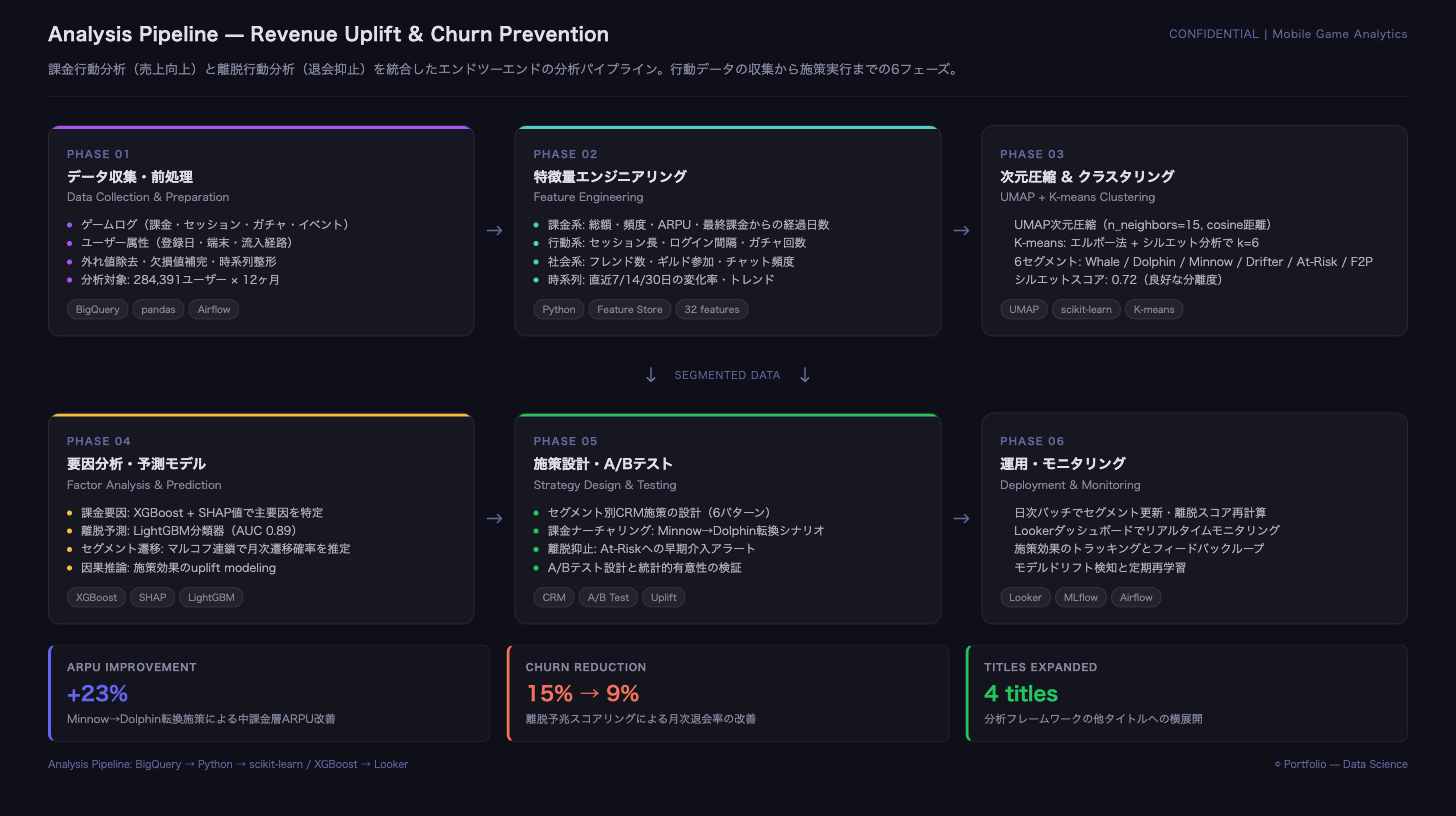Viewport: 1456px width, 816px height.
Task: Click the Phase 03 UMAP + K-means Clustering subtitle
Action: pos(1077,197)
